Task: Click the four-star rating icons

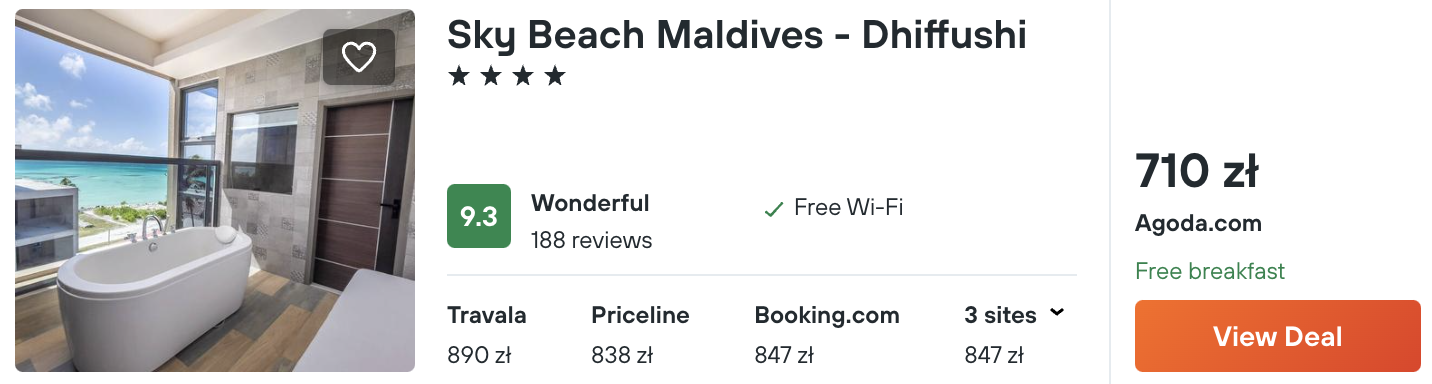Action: pyautogui.click(x=506, y=76)
